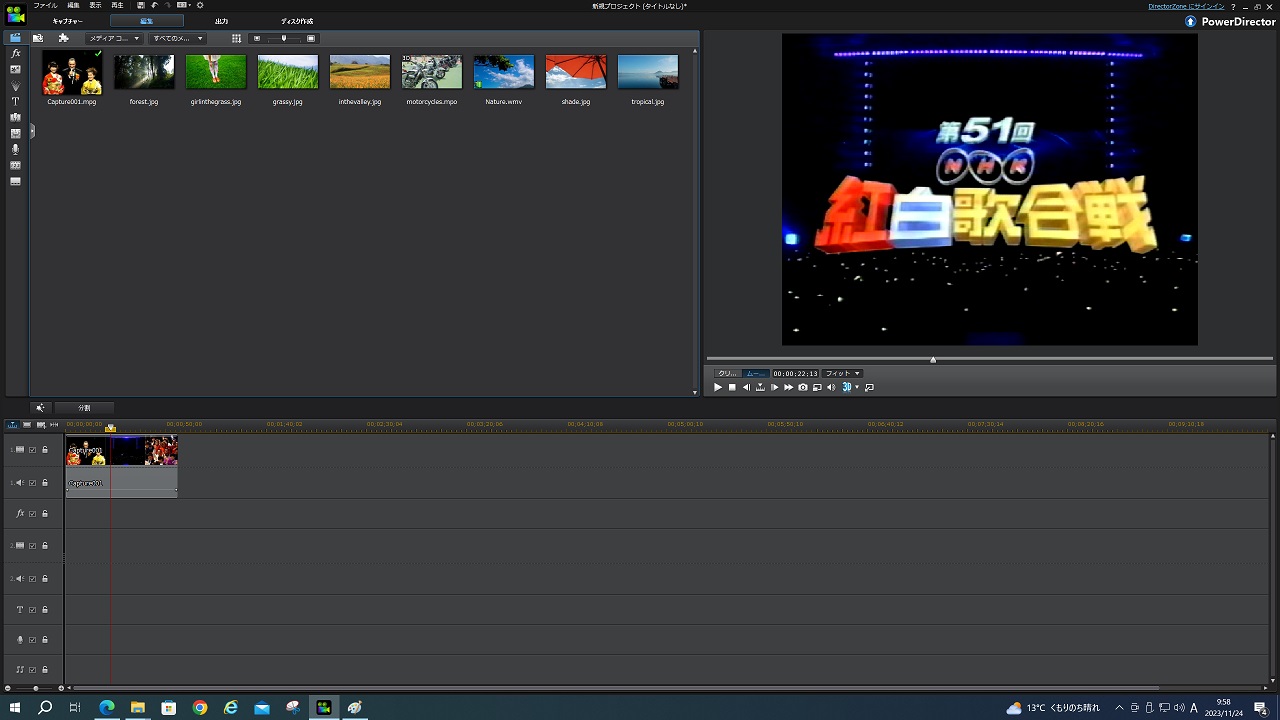Open the Voice-Over Recording Room microphone icon

pos(15,149)
